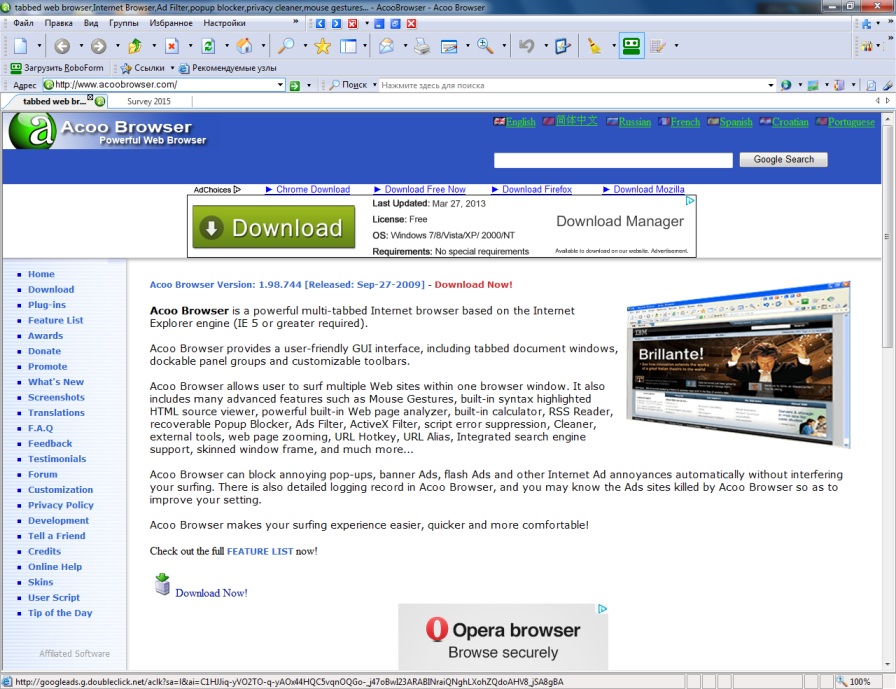The height and width of the screenshot is (689, 896).
Task: Click the green Download ad button
Action: point(274,227)
